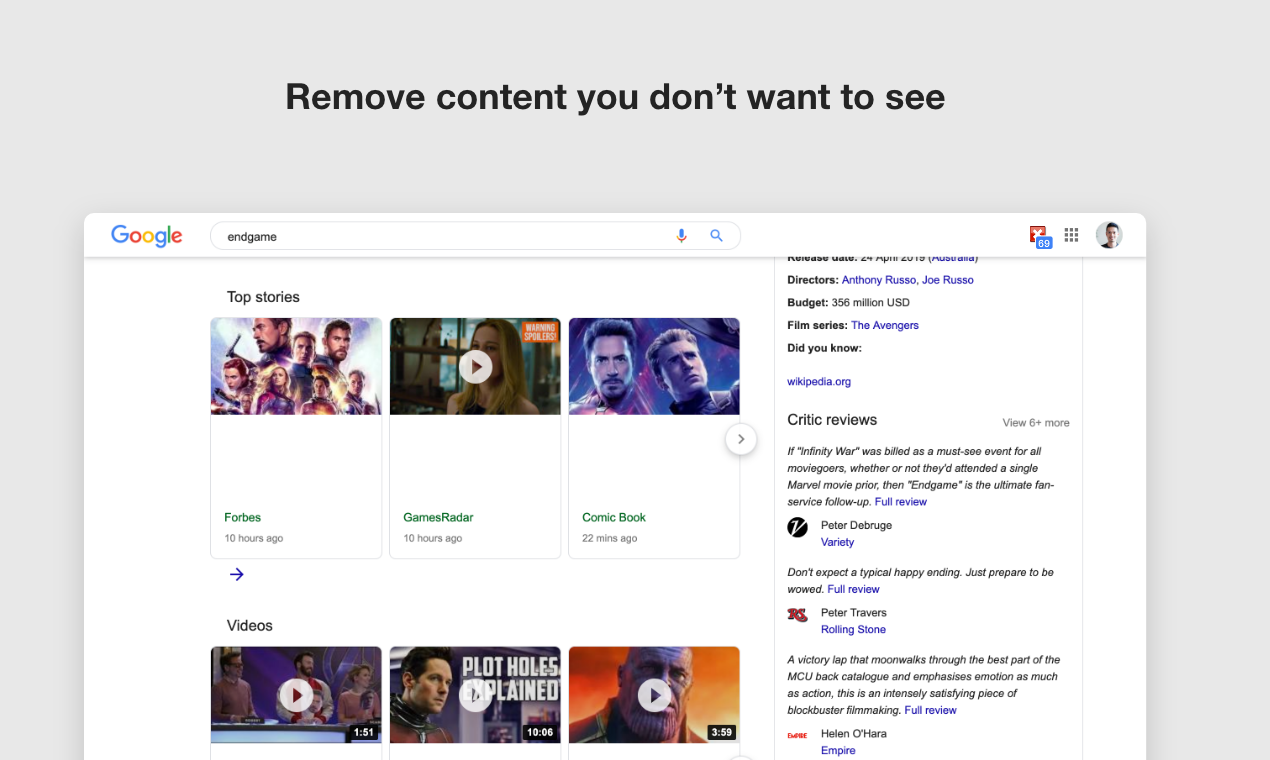Play the Plot Holes Explained video
Screen dimensions: 1270x760
475,694
